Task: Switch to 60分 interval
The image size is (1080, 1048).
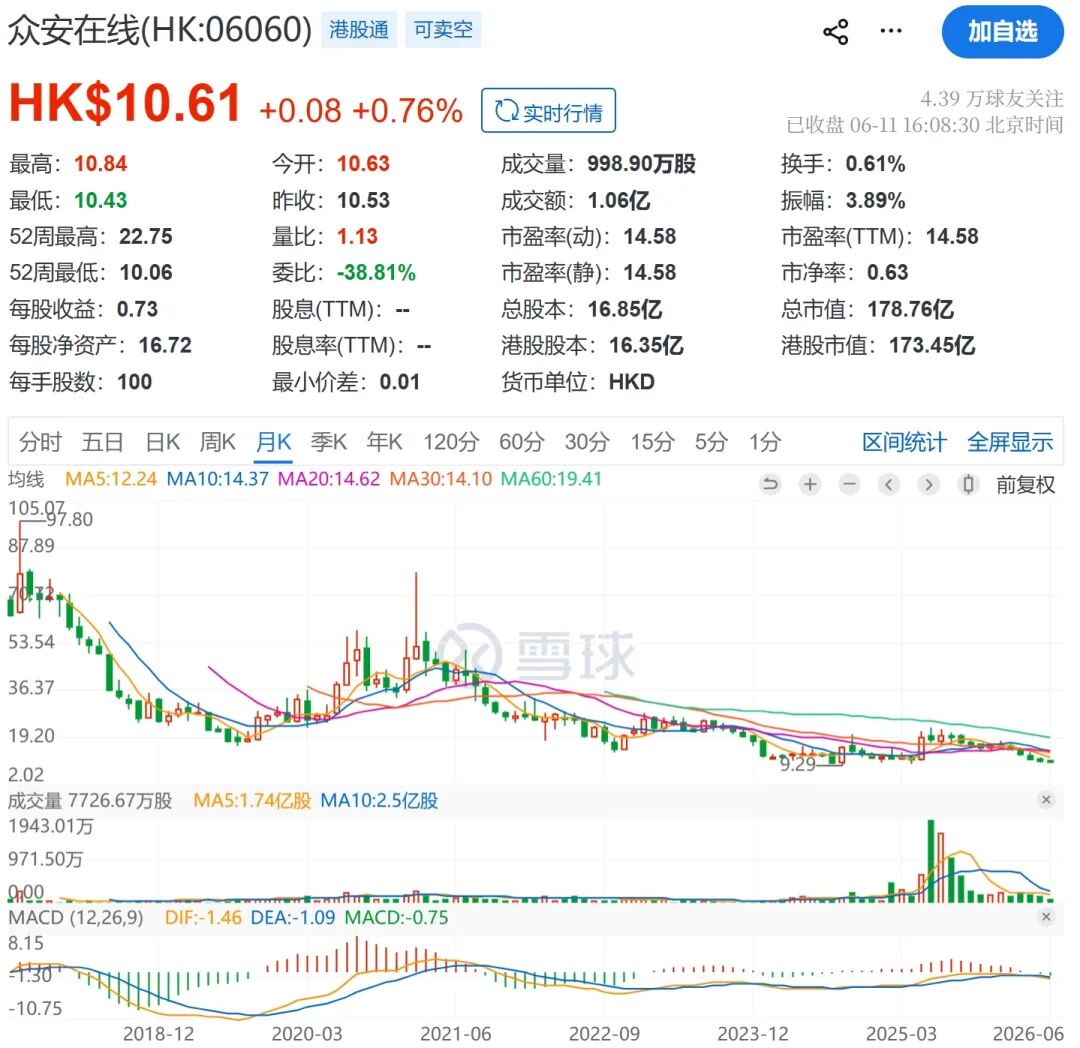Action: 521,441
